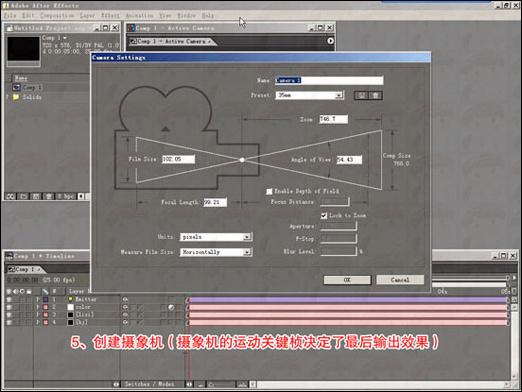
Task: Click the white solid icon of color layer
Action: [x=71, y=307]
